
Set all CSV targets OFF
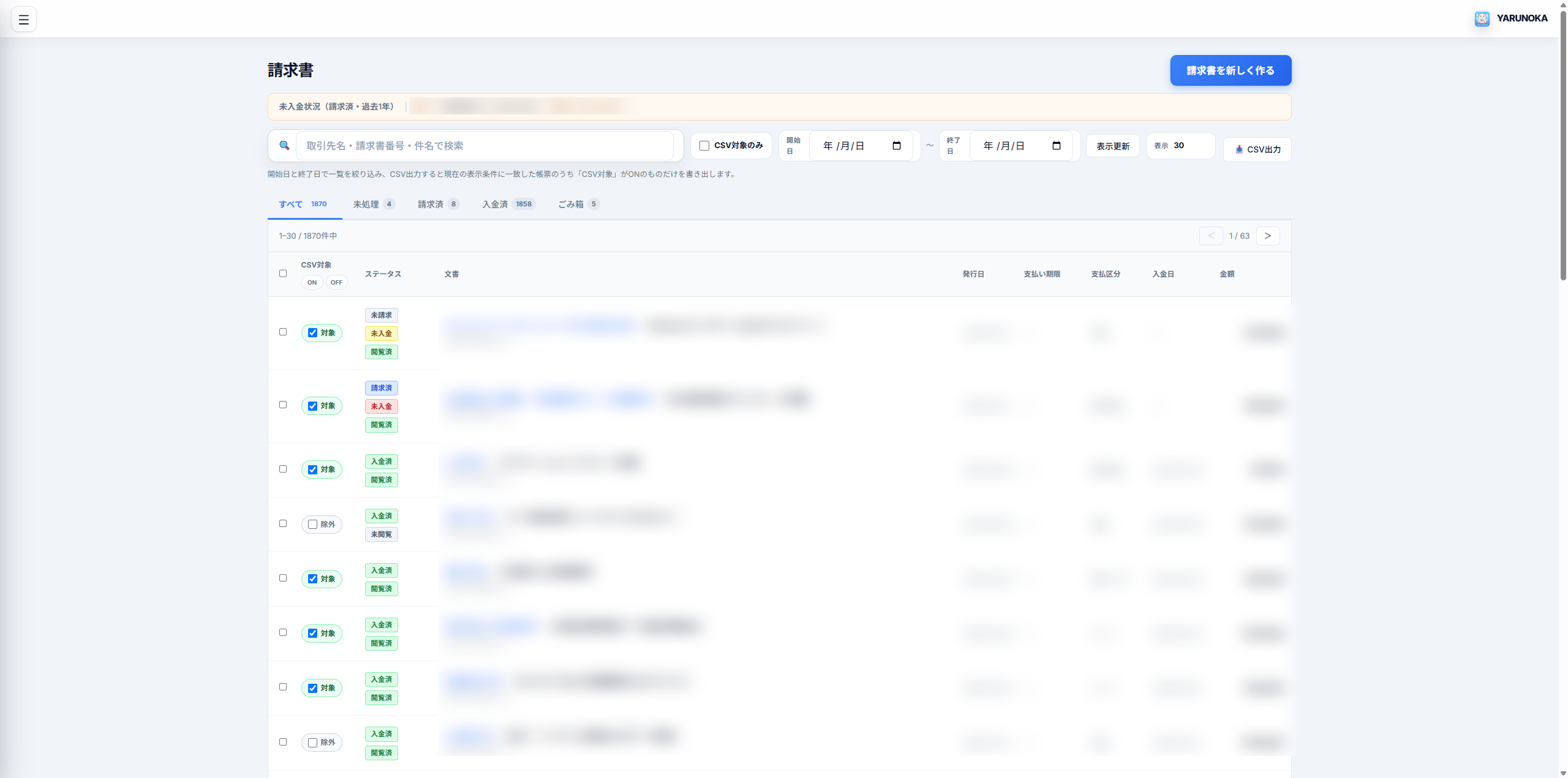click(x=336, y=282)
